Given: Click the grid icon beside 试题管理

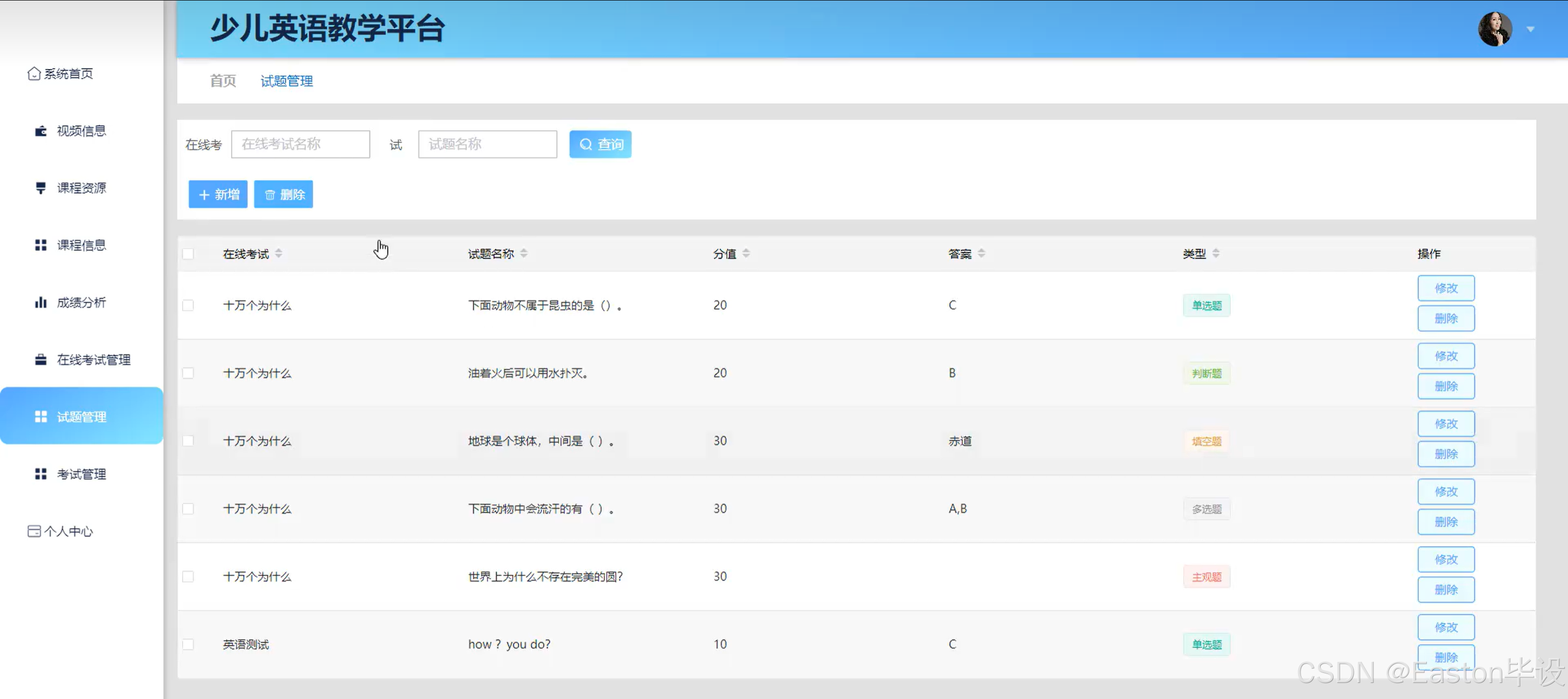Looking at the screenshot, I should [41, 417].
